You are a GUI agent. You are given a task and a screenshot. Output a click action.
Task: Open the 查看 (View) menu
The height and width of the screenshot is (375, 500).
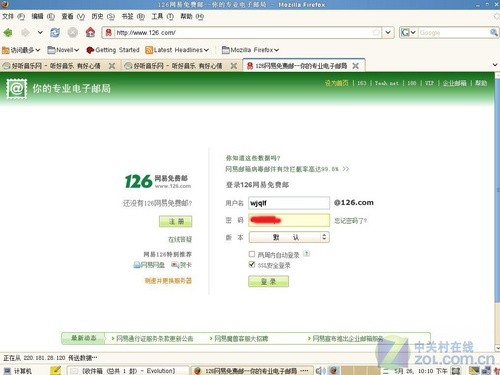[73, 16]
